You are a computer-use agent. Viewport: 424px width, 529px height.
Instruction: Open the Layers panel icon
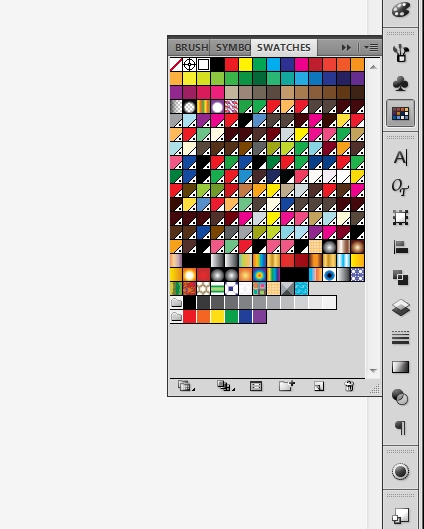(x=400, y=307)
